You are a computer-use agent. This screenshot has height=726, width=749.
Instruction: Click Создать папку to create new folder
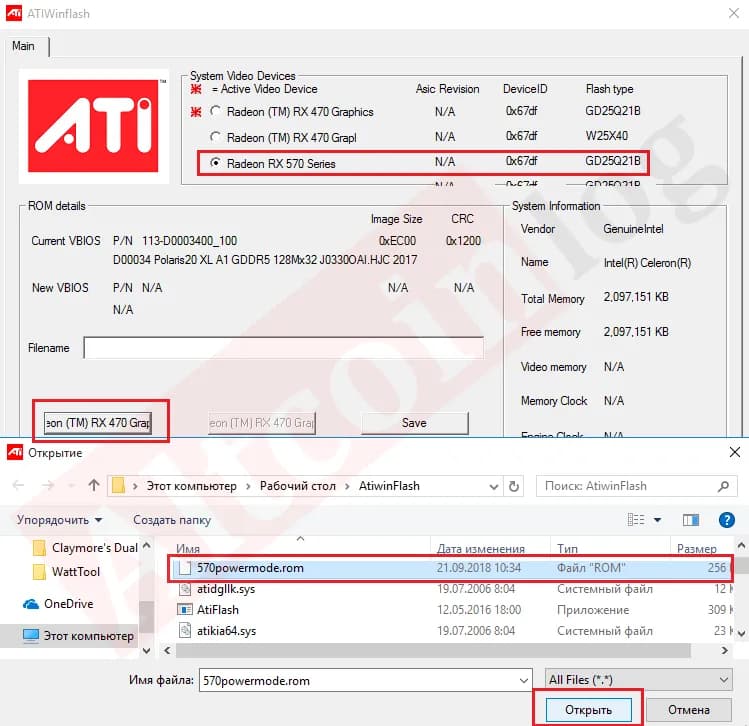pos(172,520)
